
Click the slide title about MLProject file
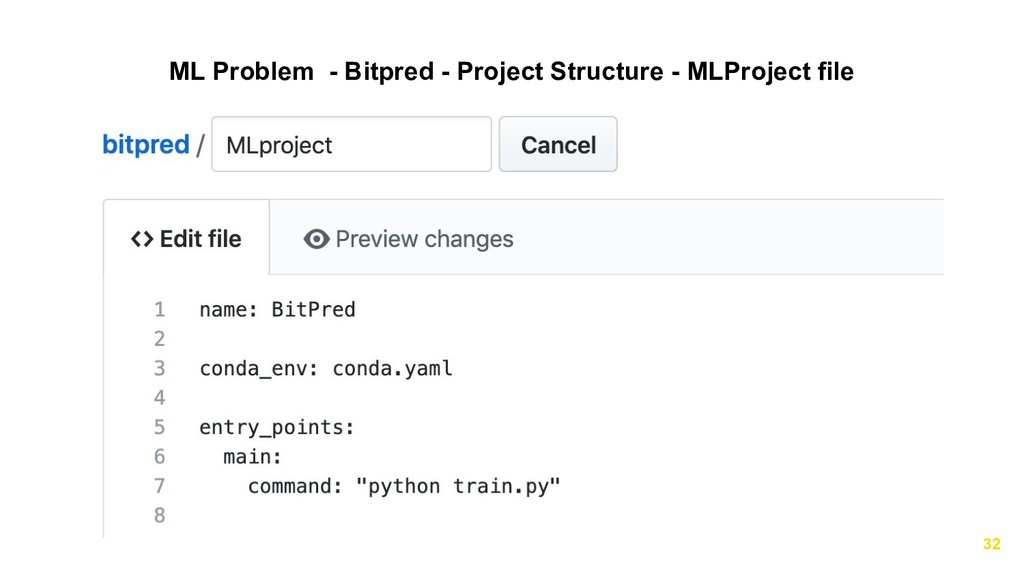click(x=511, y=71)
